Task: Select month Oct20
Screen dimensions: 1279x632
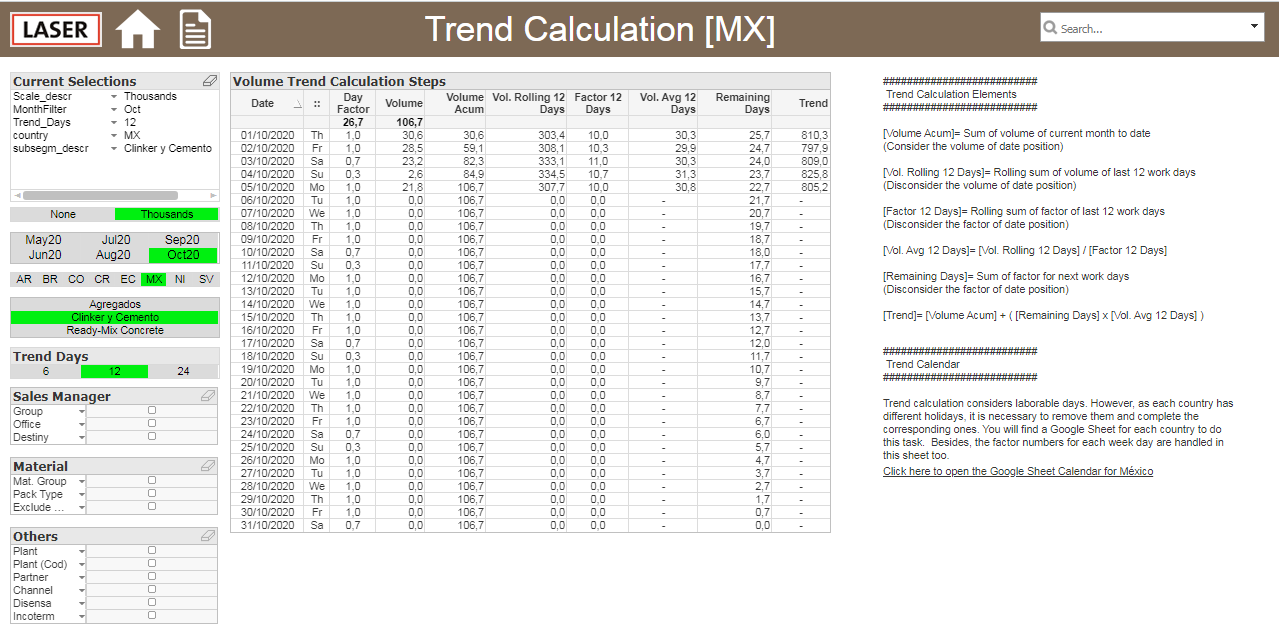Action: 183,255
